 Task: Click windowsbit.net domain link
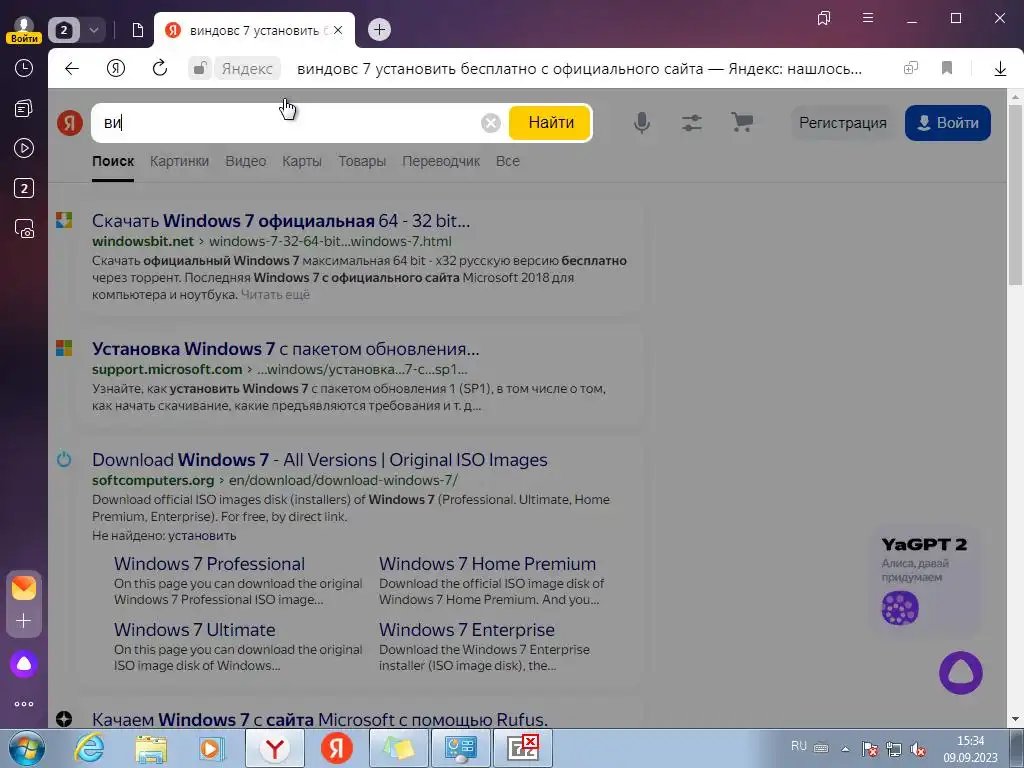click(x=143, y=241)
